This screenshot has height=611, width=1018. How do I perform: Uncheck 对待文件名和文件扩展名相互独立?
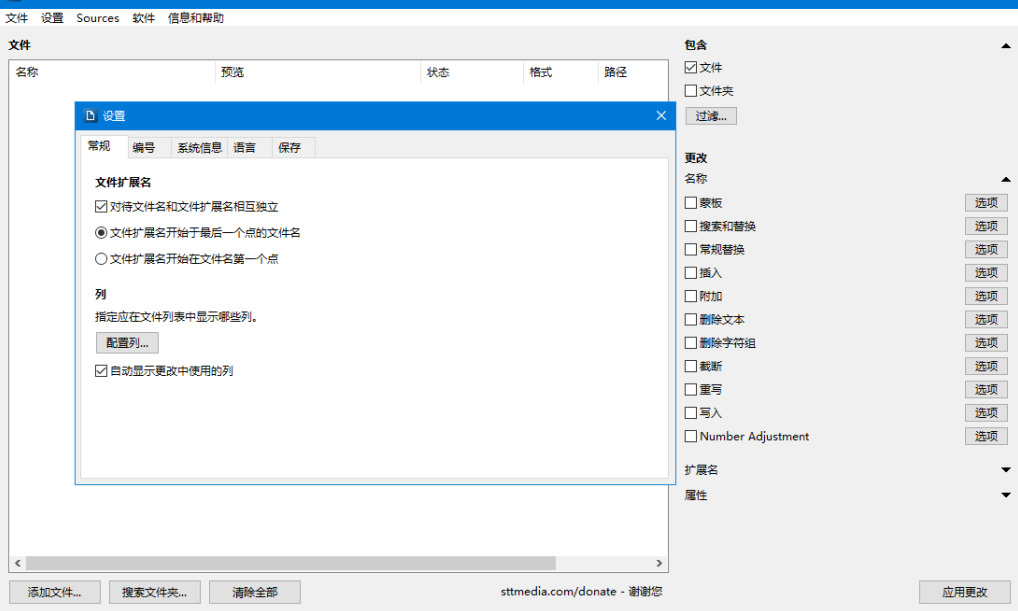tap(101, 206)
